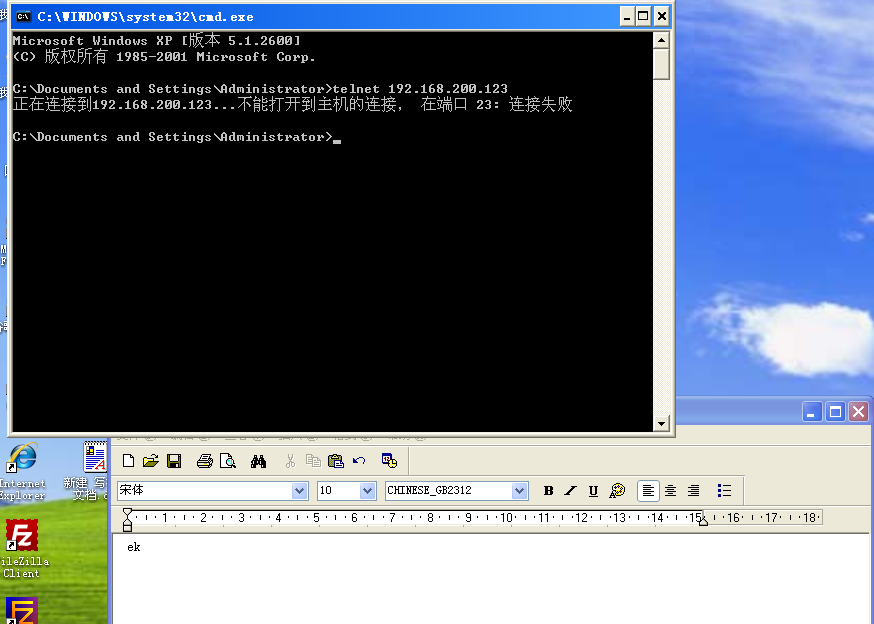
Task: Toggle bullet list in WordPad
Action: 724,491
